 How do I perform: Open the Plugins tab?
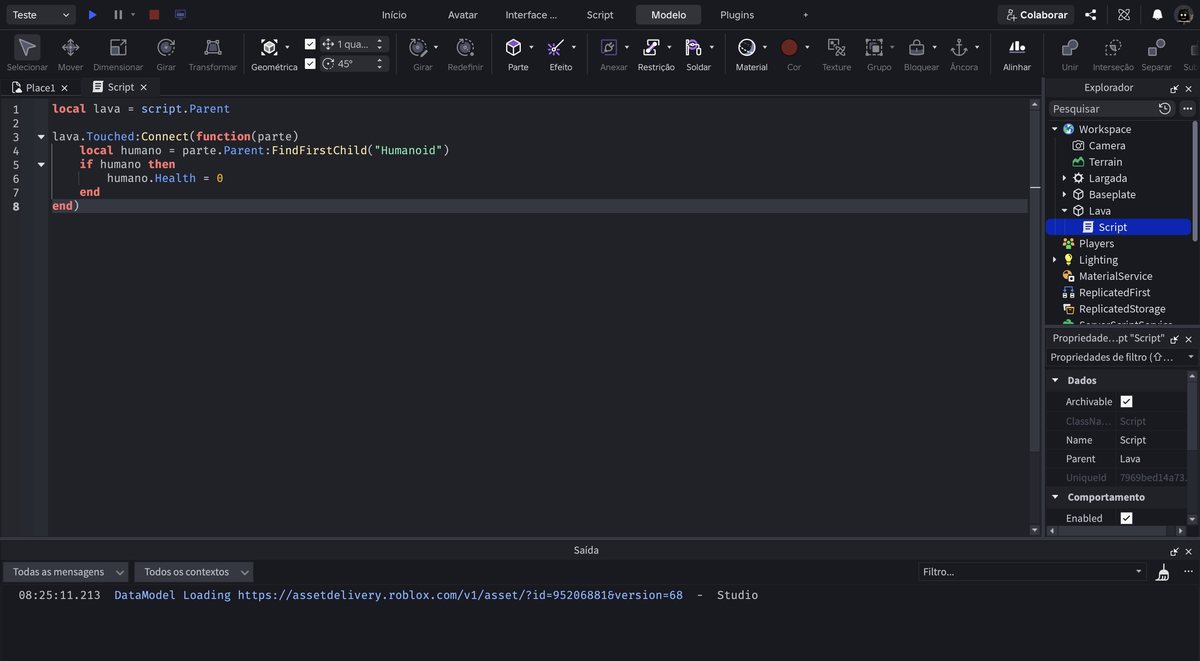737,15
